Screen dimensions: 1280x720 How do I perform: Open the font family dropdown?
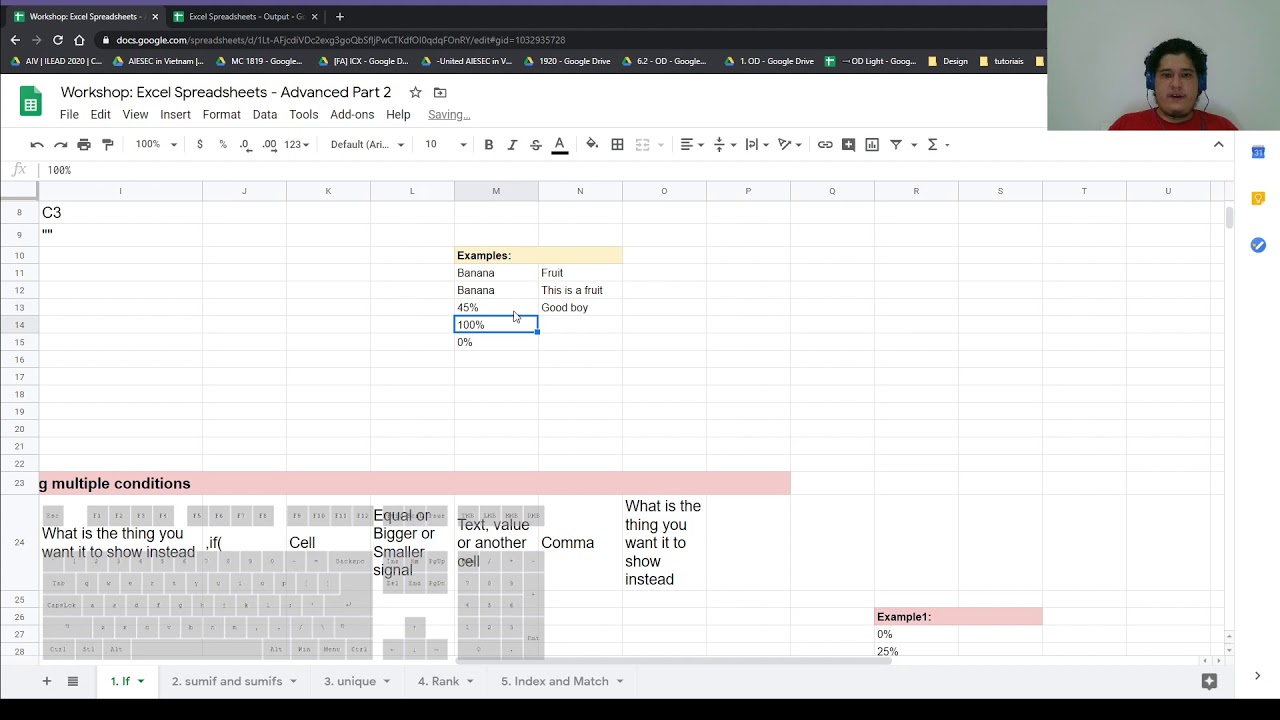367,145
